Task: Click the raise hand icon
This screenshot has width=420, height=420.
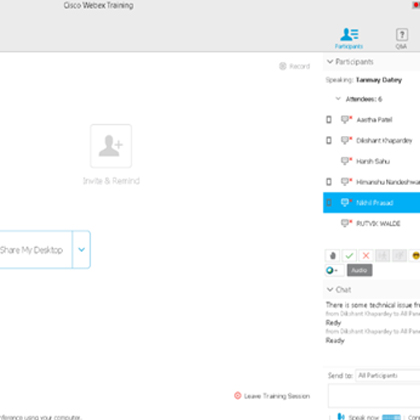Action: pos(332,256)
